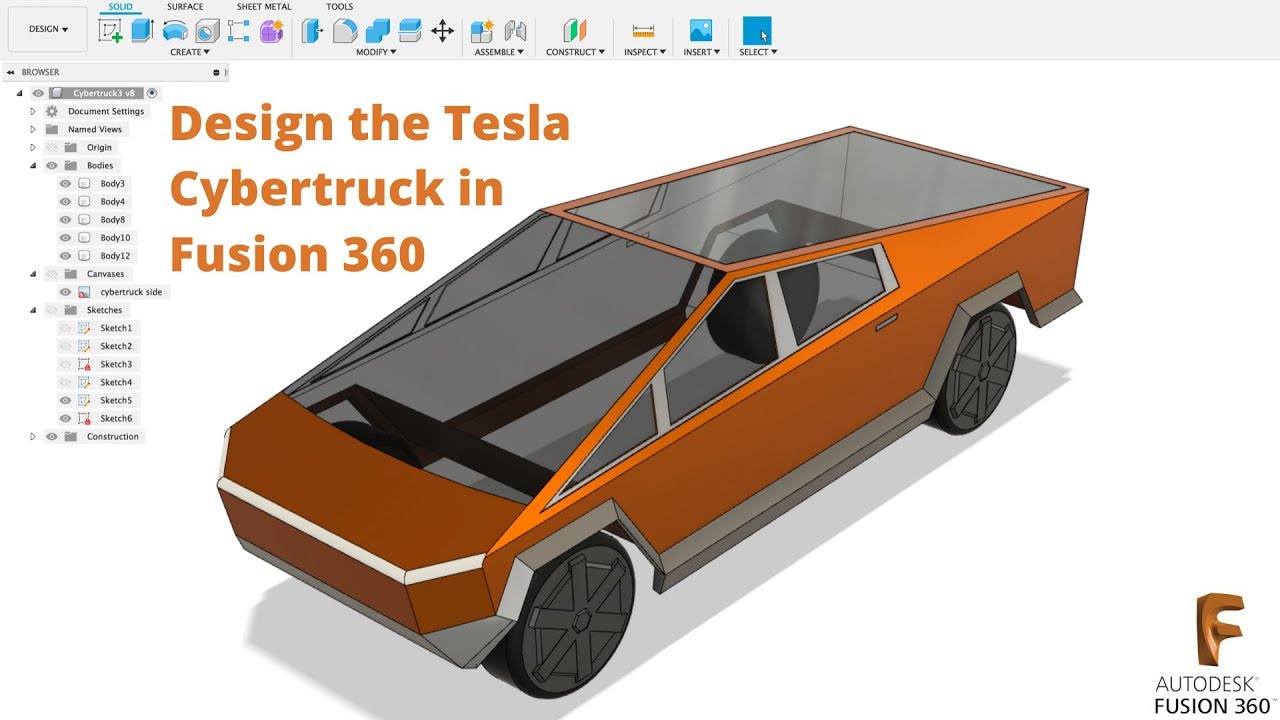The width and height of the screenshot is (1280, 720).
Task: Select the Create Sketch tool
Action: [111, 31]
